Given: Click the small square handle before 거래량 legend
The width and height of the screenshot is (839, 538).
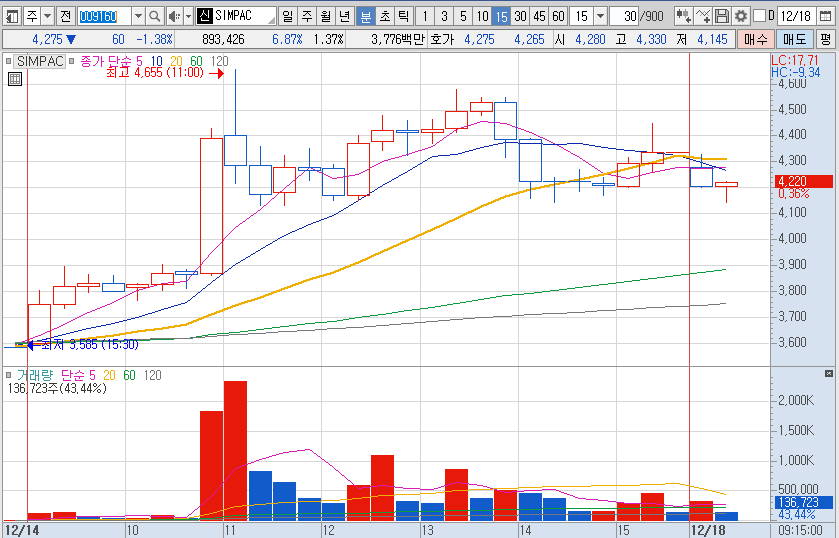Looking at the screenshot, I should 8,375.
